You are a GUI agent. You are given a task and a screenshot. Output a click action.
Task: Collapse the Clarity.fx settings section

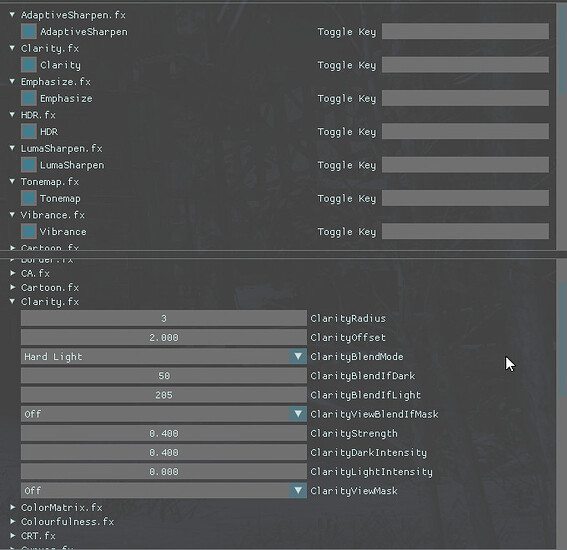[x=12, y=301]
